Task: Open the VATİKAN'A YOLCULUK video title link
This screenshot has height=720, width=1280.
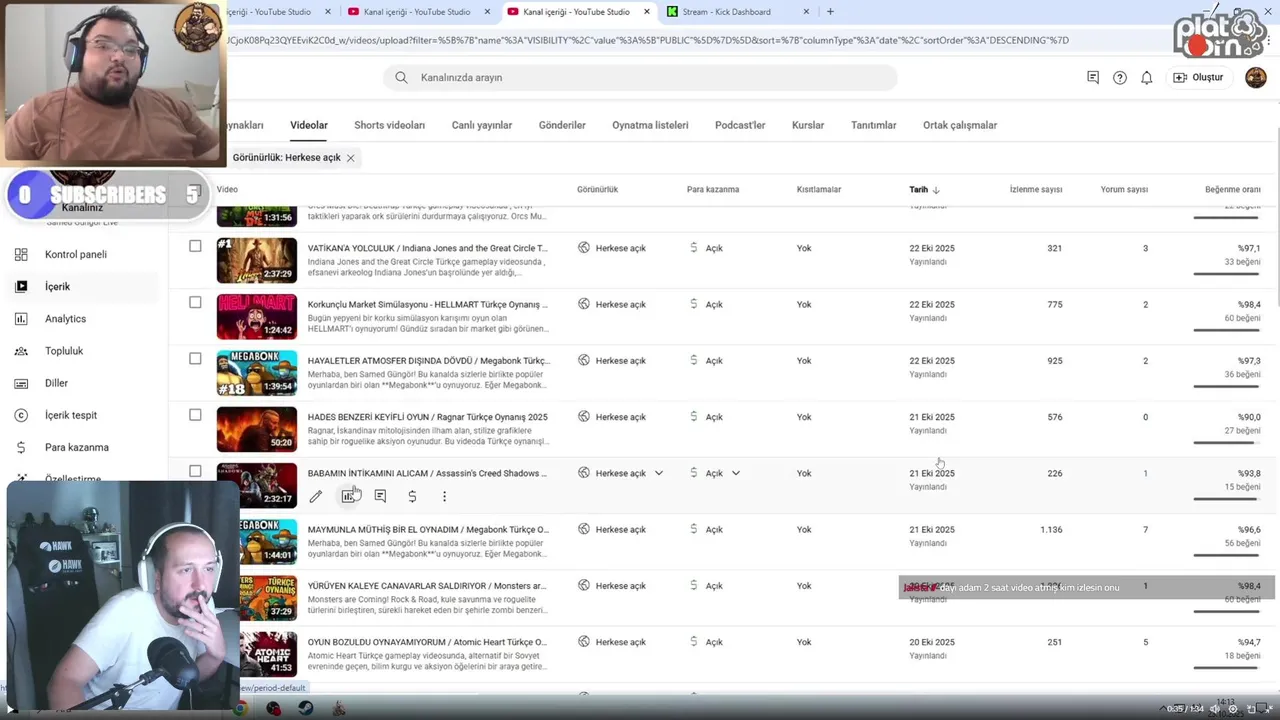Action: [428, 248]
